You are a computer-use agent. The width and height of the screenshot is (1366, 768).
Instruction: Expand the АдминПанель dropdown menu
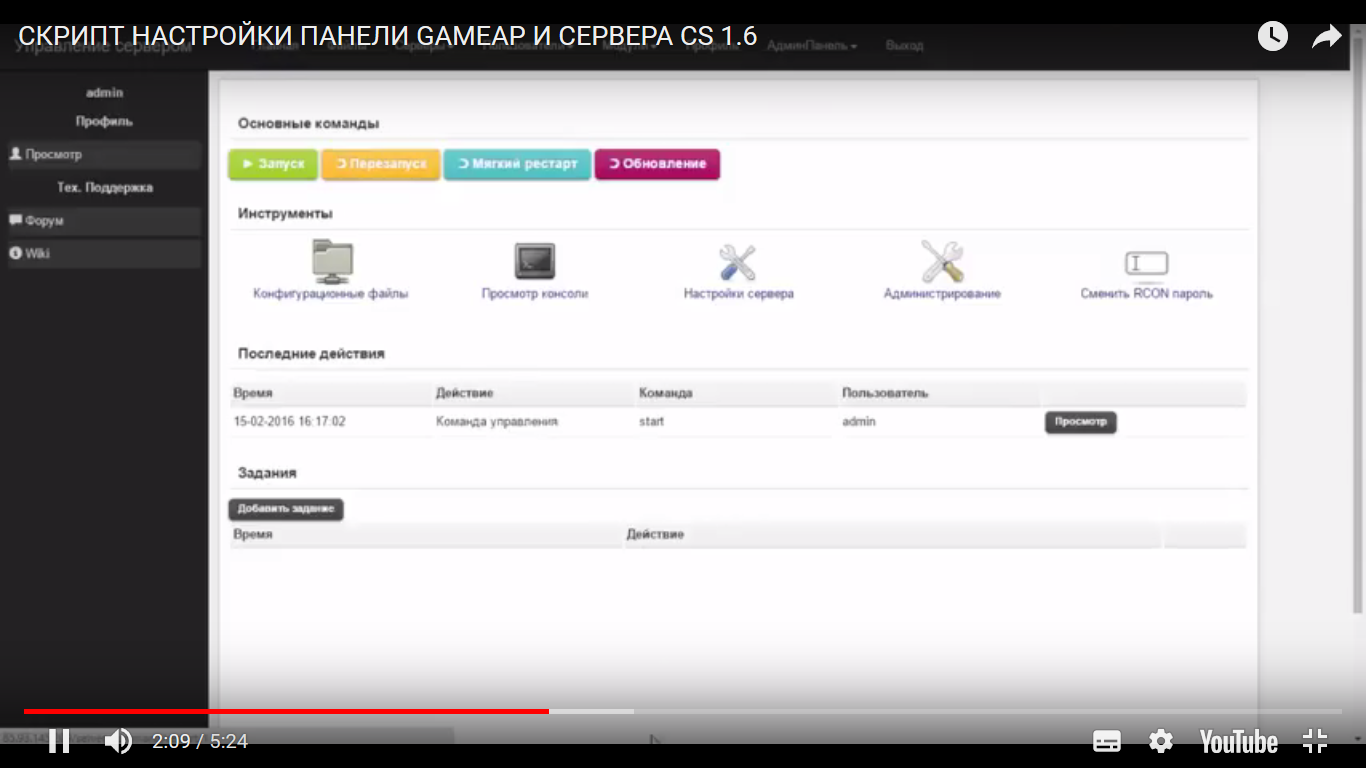[812, 46]
